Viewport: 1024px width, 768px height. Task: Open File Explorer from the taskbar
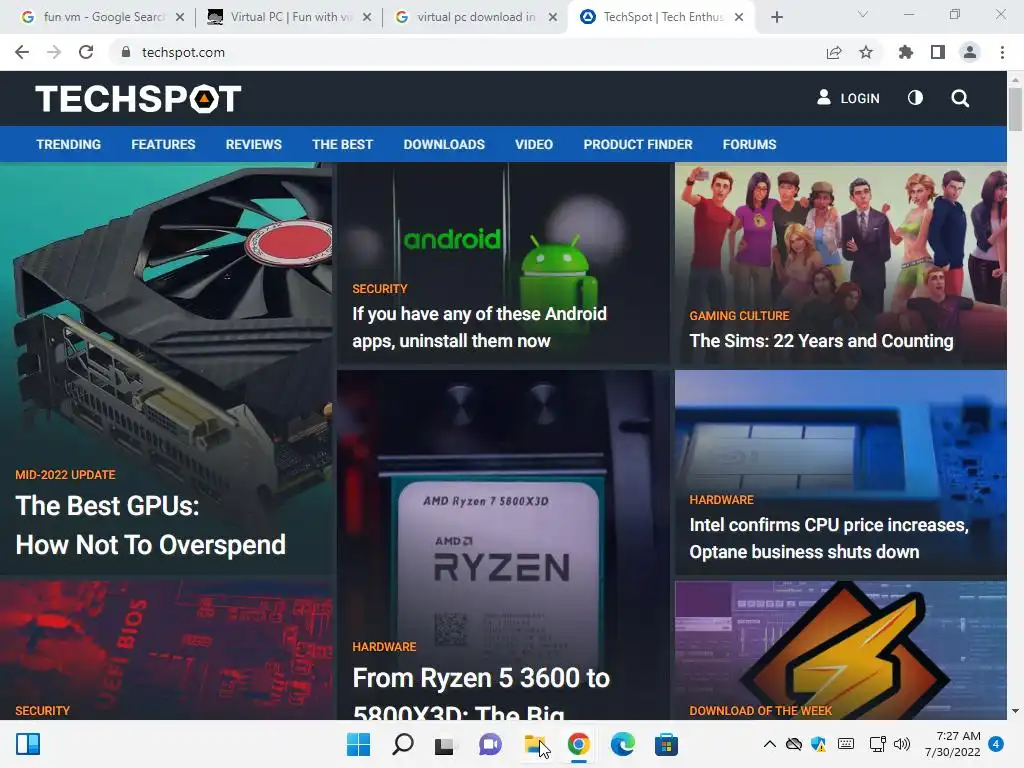[x=535, y=744]
